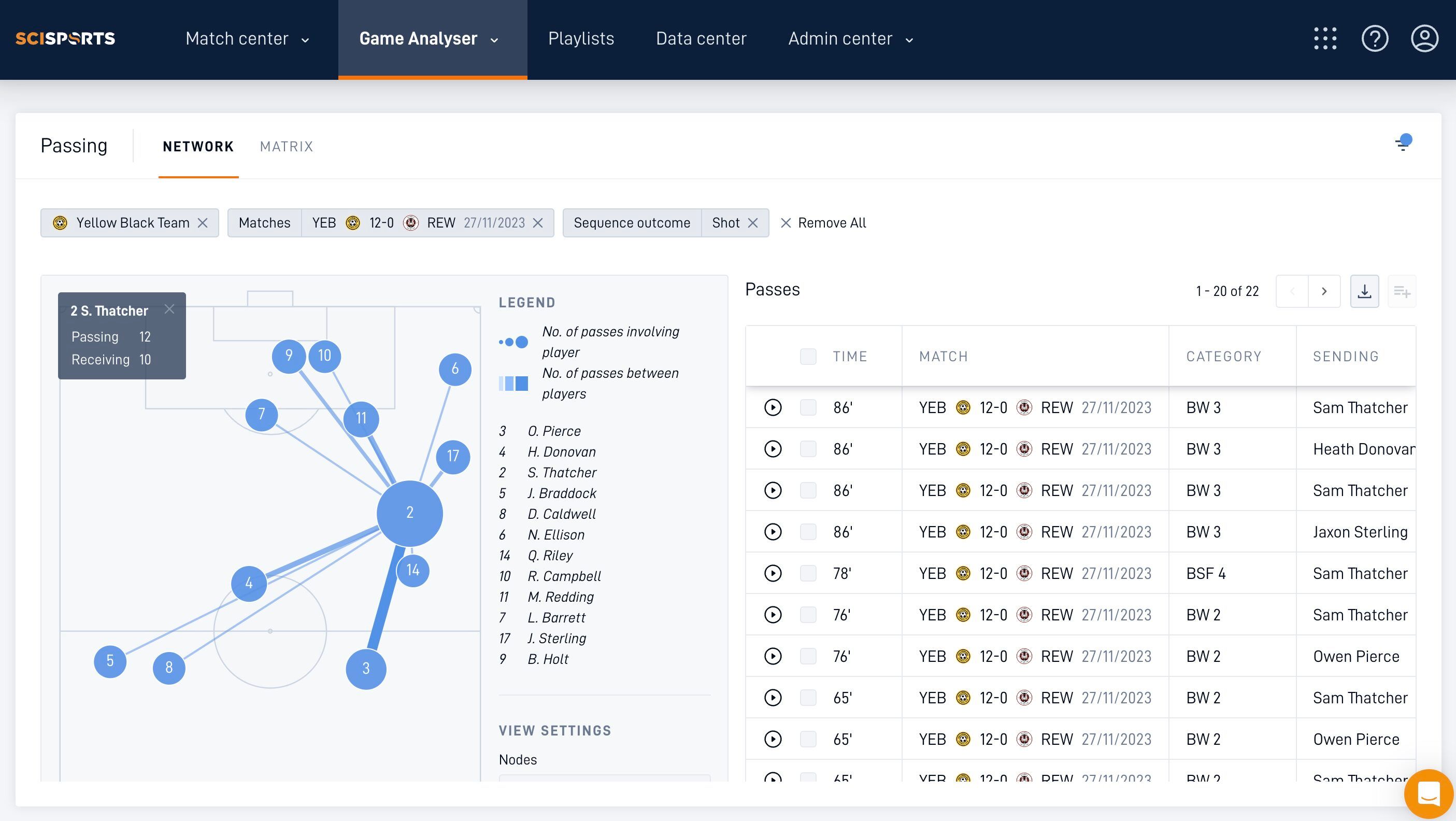The width and height of the screenshot is (1456, 821).
Task: Select player node 3 on pitch
Action: tap(366, 669)
